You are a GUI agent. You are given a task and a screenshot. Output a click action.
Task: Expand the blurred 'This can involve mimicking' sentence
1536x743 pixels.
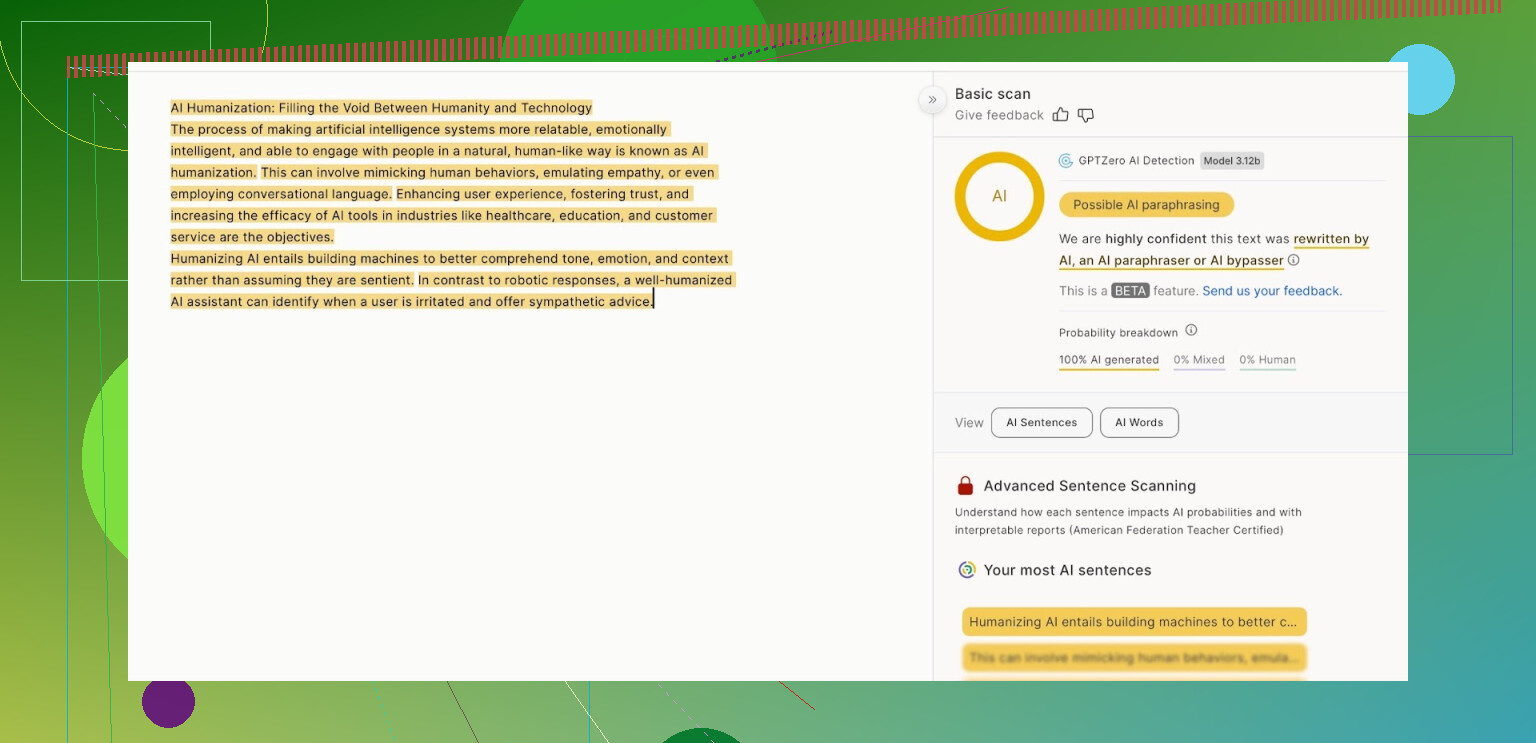point(1134,658)
